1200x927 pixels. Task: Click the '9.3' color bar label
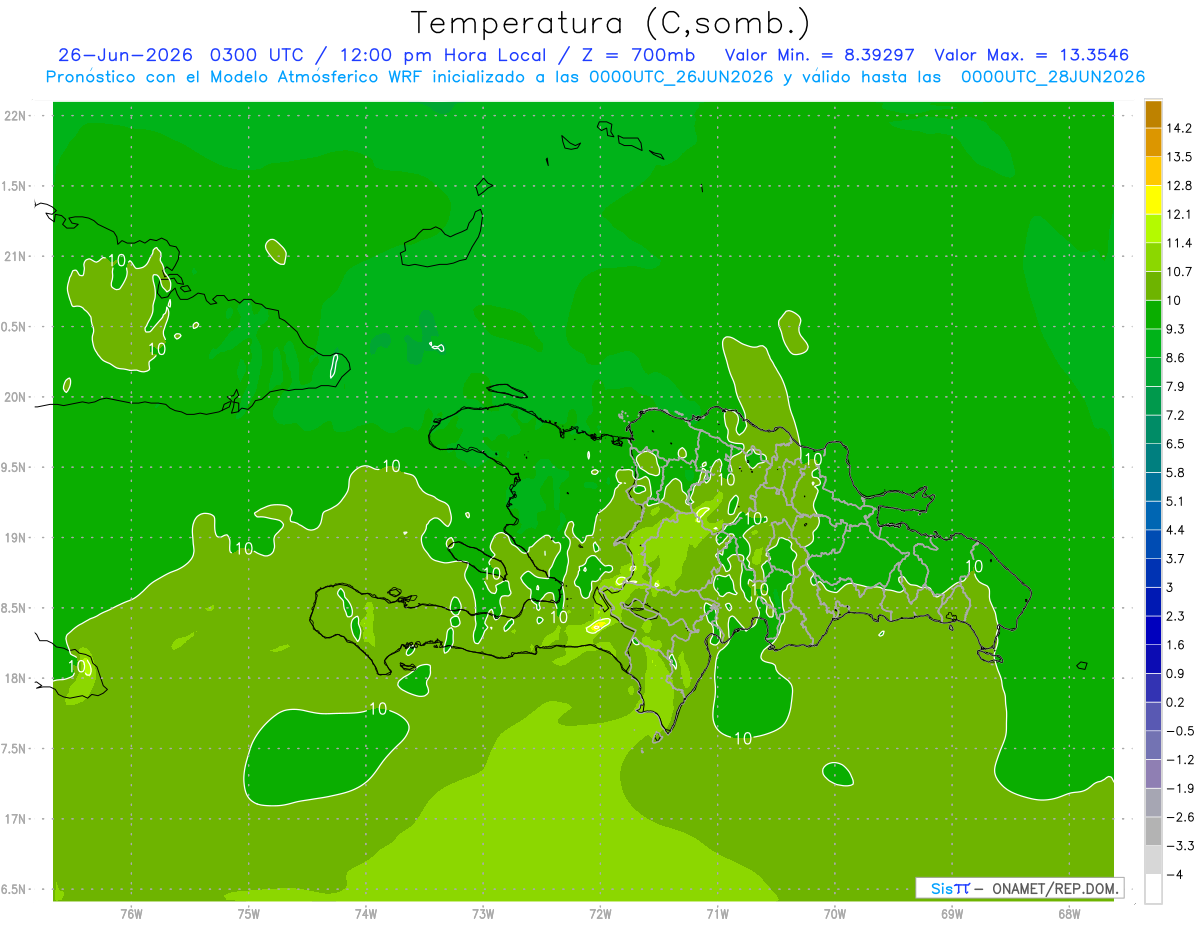(1176, 329)
